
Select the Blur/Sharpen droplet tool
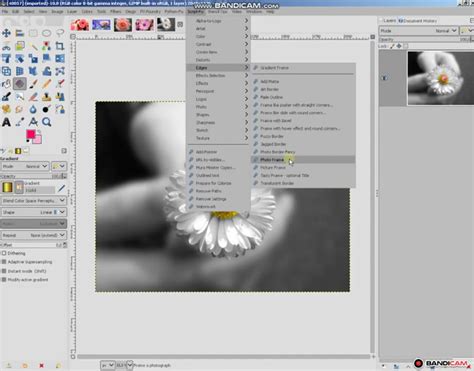[33, 109]
